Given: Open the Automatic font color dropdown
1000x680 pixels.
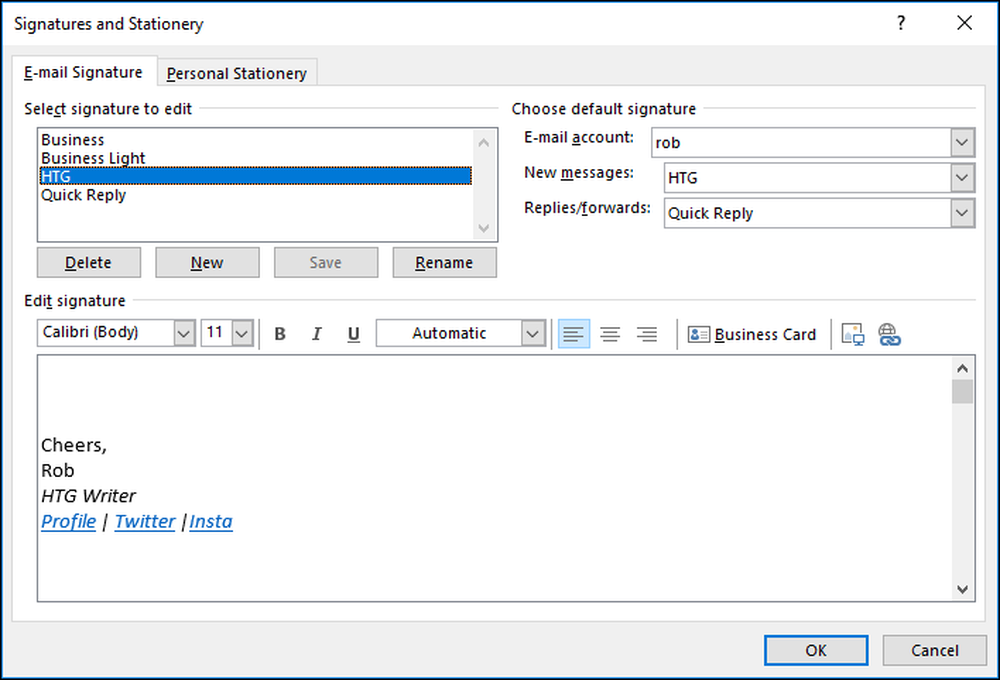Looking at the screenshot, I should (533, 333).
